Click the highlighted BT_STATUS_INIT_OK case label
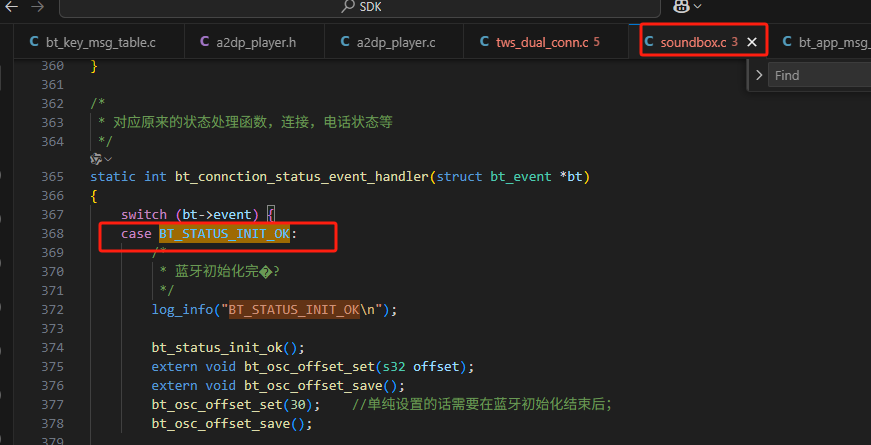The image size is (871, 445). (x=224, y=234)
